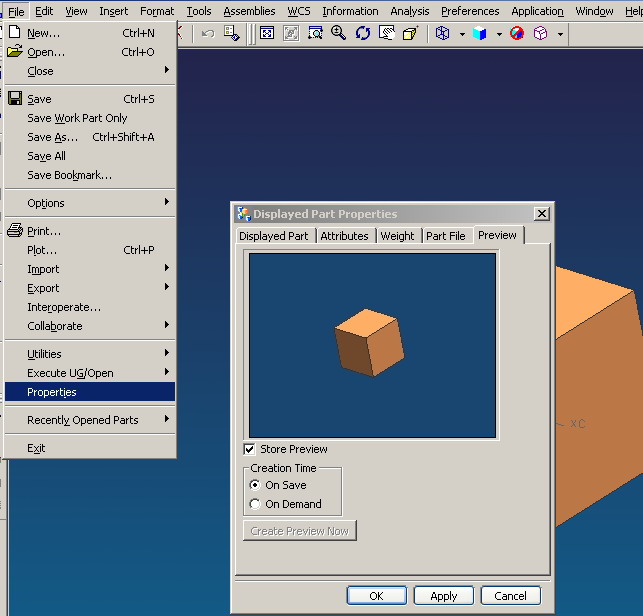
Task: Open dropdown arrow beside wireframe cube icon
Action: point(462,34)
